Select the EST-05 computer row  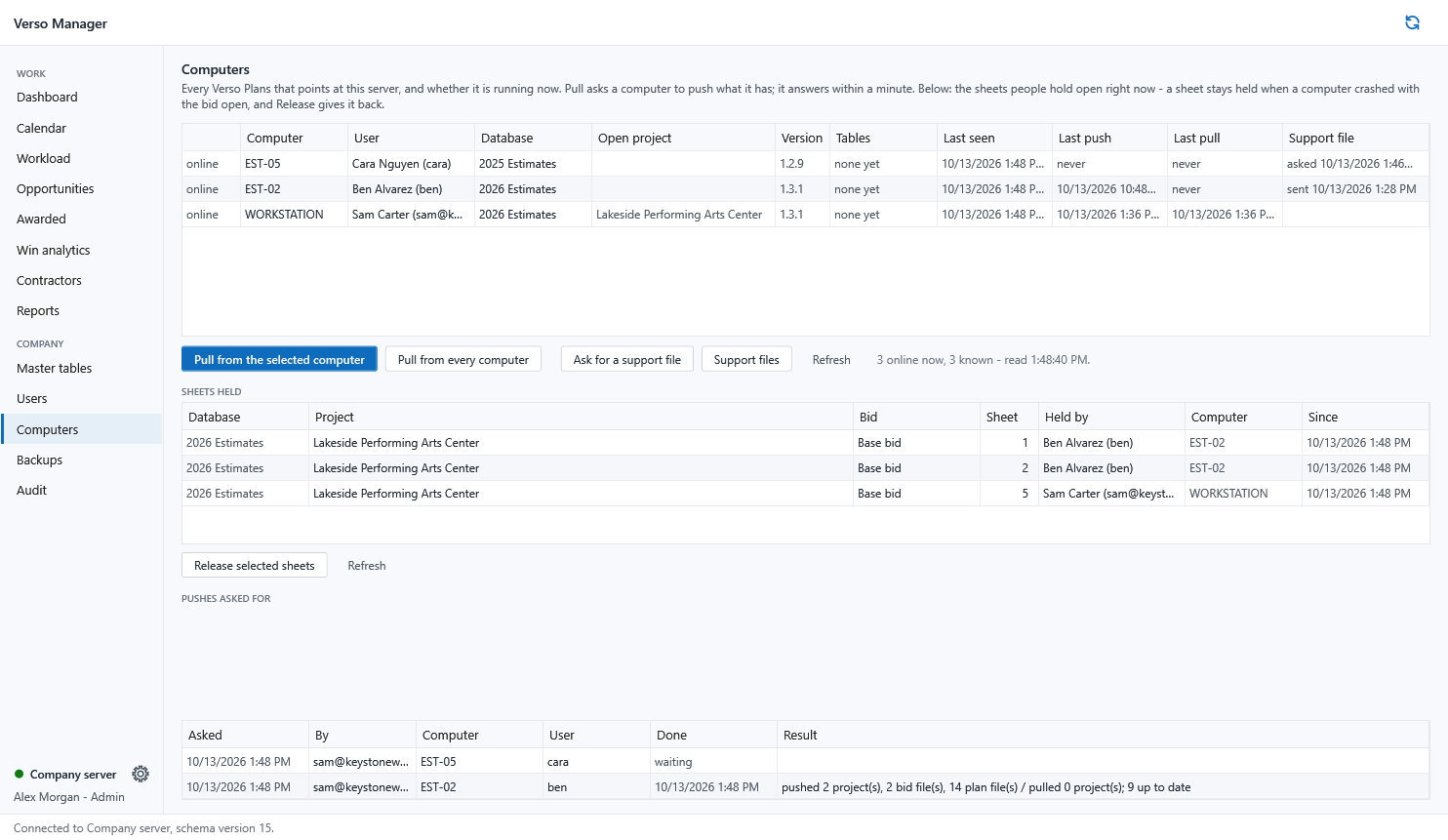pos(805,164)
